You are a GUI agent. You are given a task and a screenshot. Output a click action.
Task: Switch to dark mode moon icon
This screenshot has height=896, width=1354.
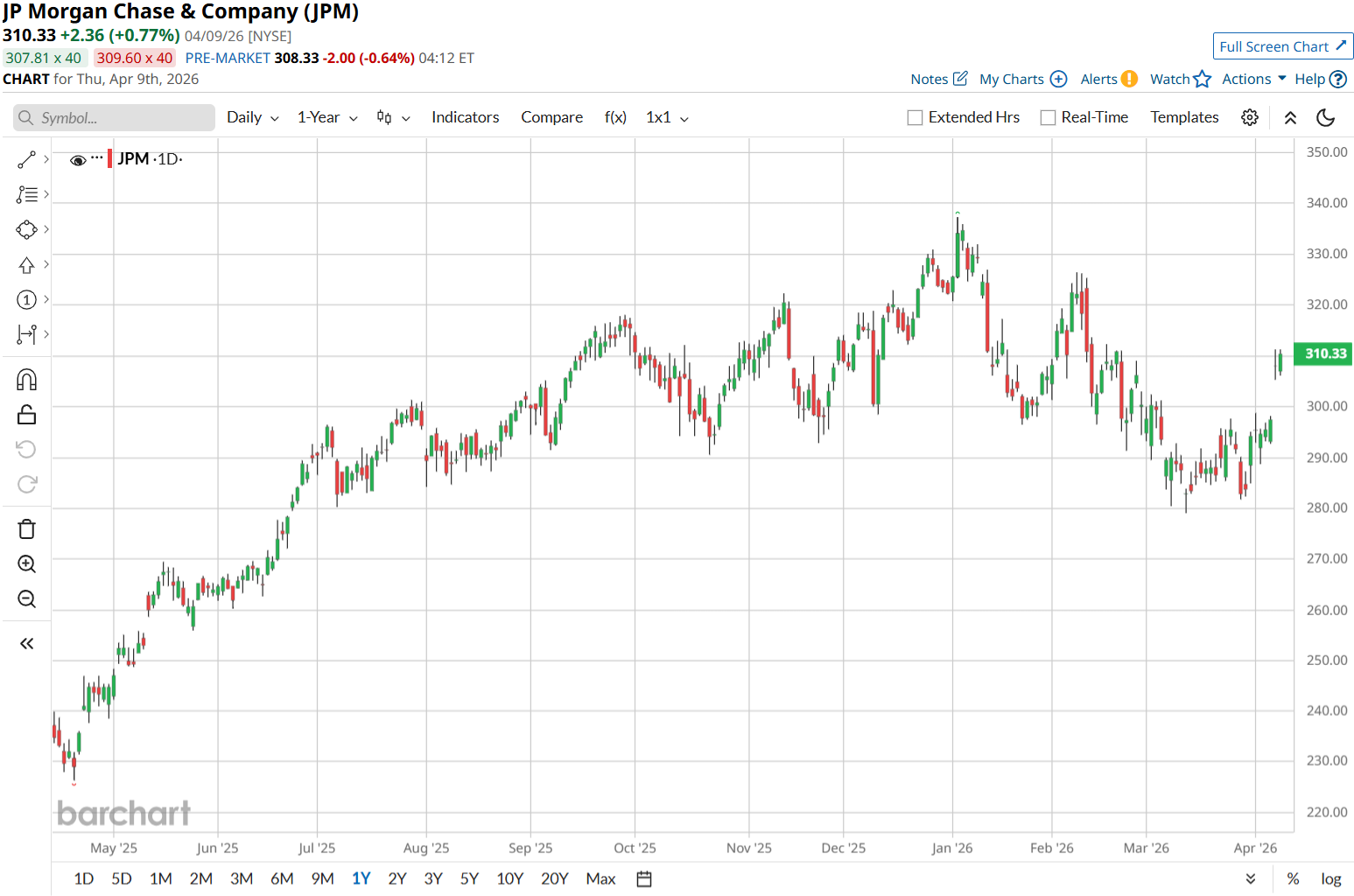pos(1325,117)
